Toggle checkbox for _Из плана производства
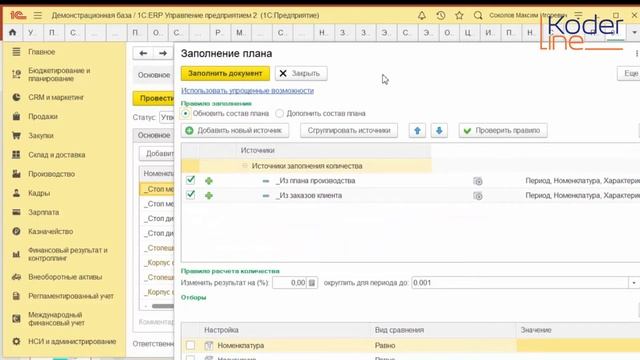 191,180
